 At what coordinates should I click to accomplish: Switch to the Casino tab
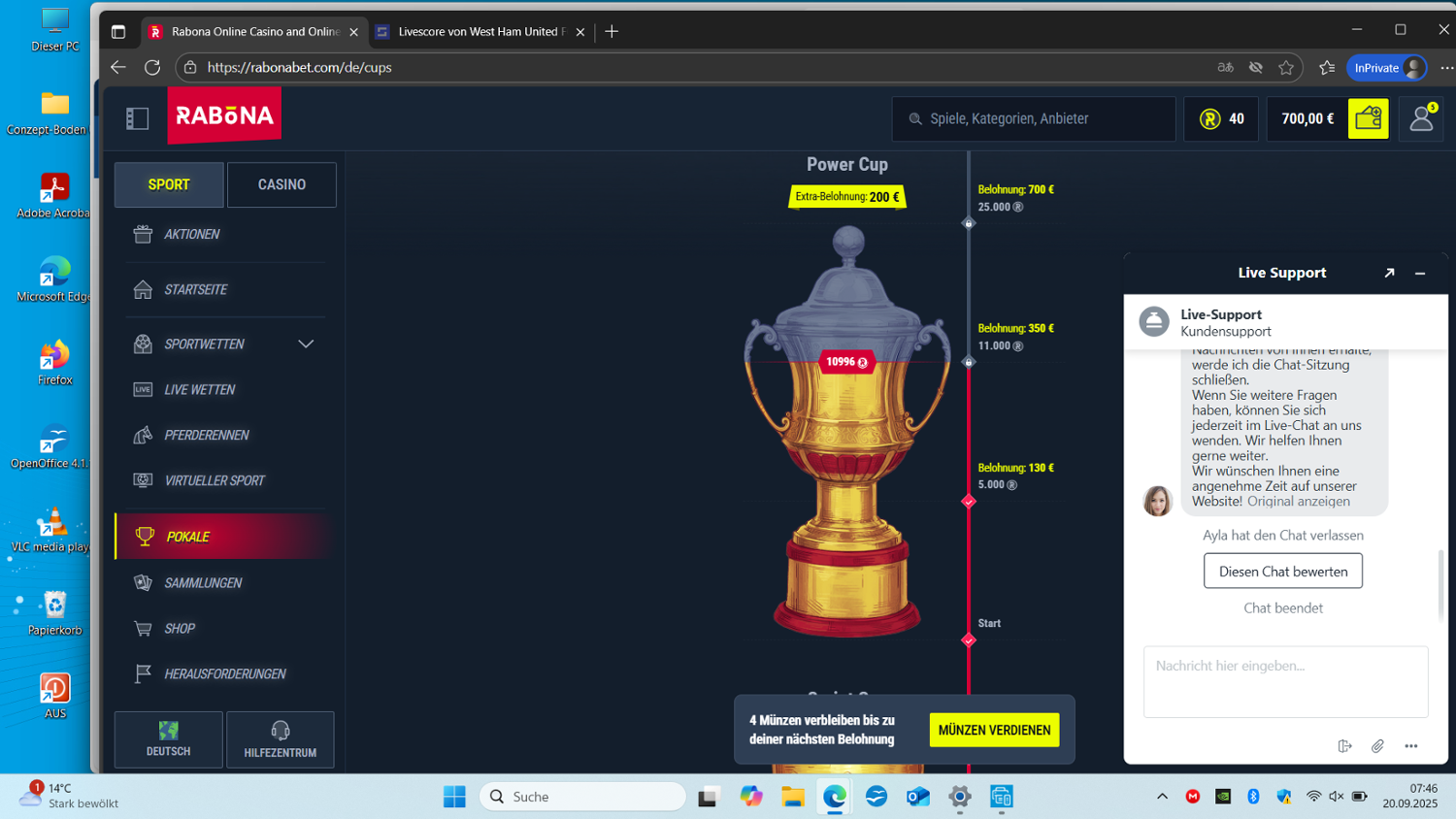(281, 184)
